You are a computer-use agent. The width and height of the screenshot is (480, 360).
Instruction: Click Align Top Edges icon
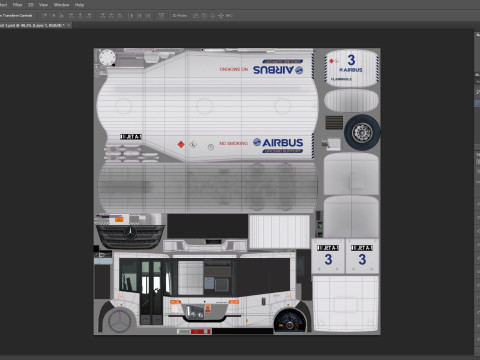click(x=44, y=16)
